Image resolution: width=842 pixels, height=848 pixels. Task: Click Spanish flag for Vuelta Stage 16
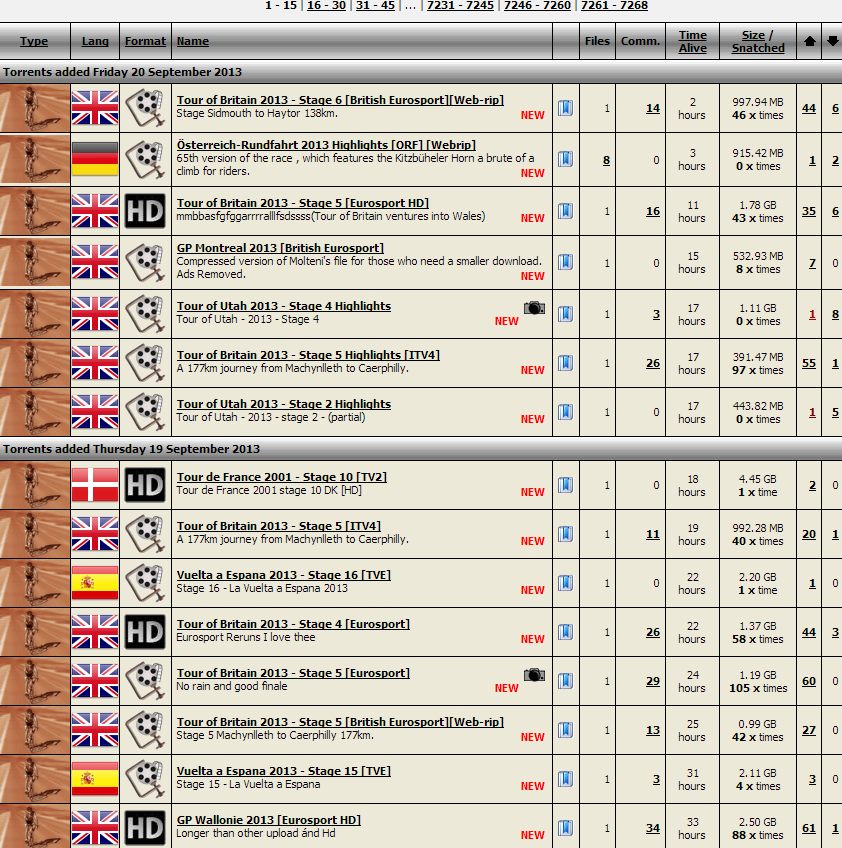click(x=95, y=583)
